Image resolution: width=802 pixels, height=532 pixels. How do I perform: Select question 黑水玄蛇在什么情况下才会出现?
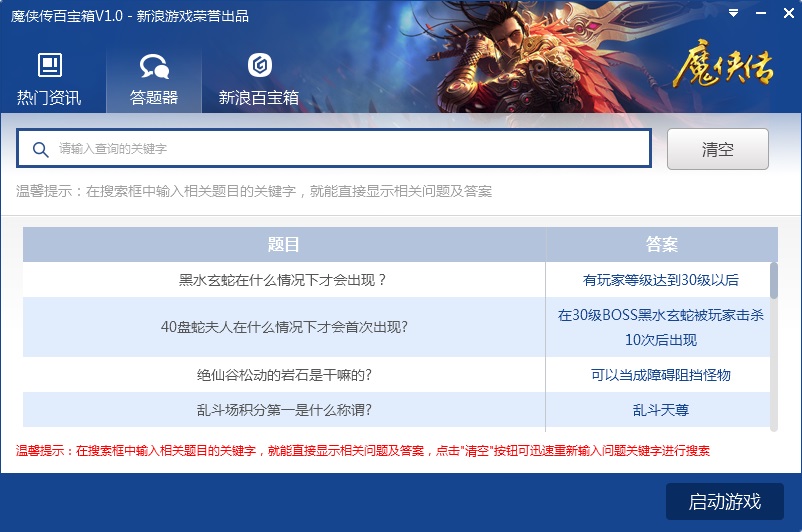pos(284,280)
